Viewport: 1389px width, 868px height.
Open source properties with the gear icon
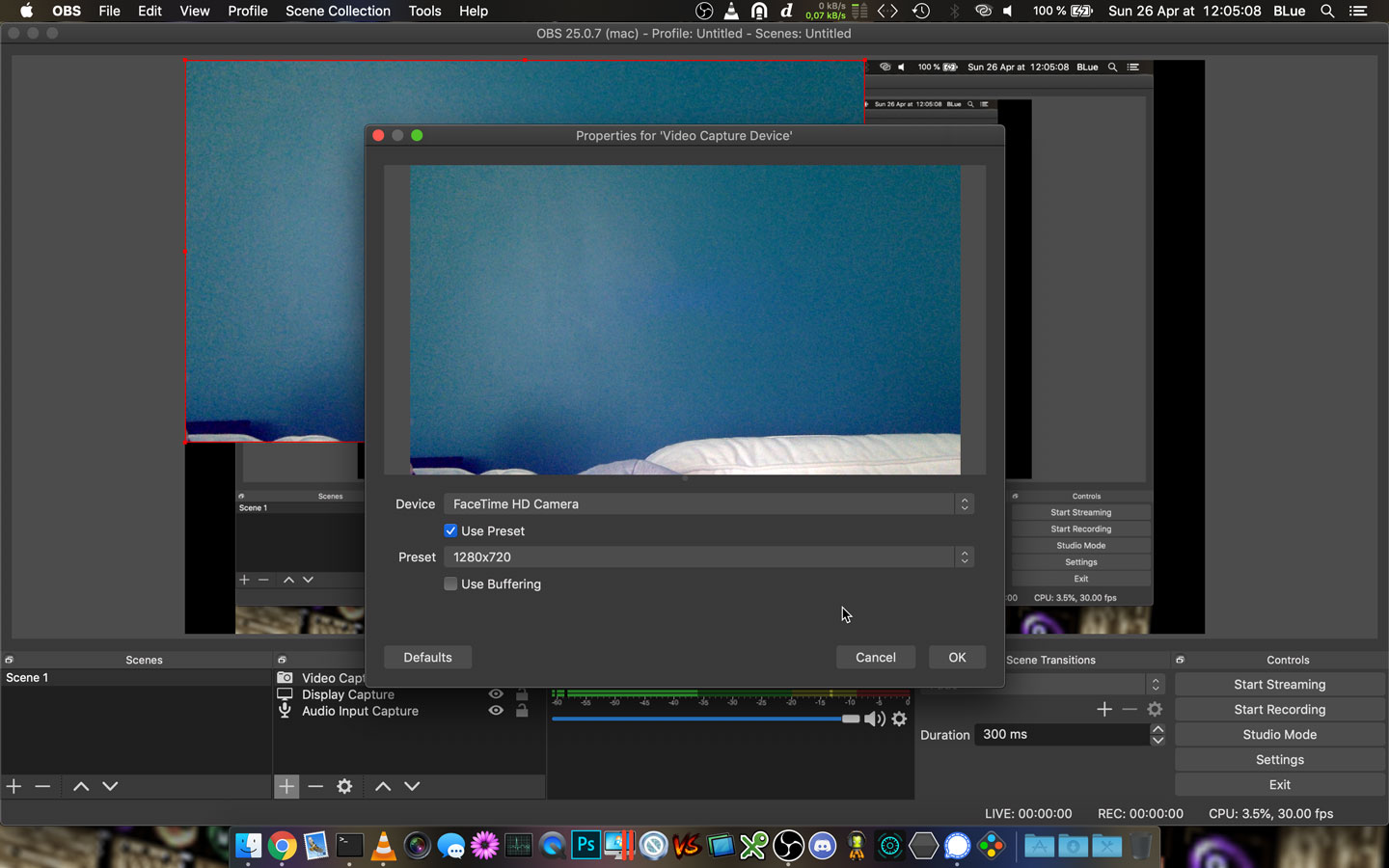[x=344, y=786]
